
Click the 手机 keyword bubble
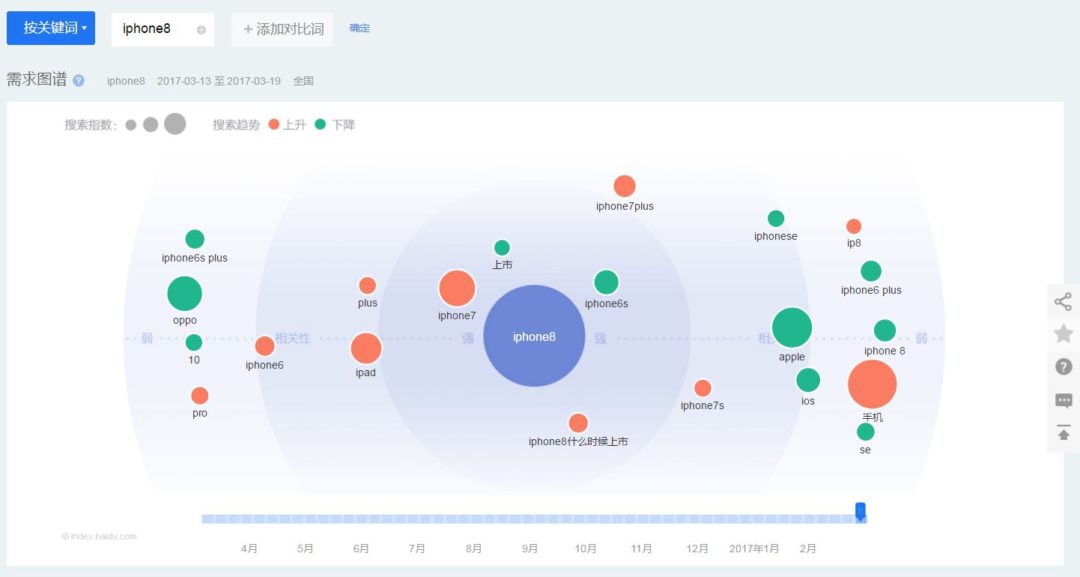871,383
